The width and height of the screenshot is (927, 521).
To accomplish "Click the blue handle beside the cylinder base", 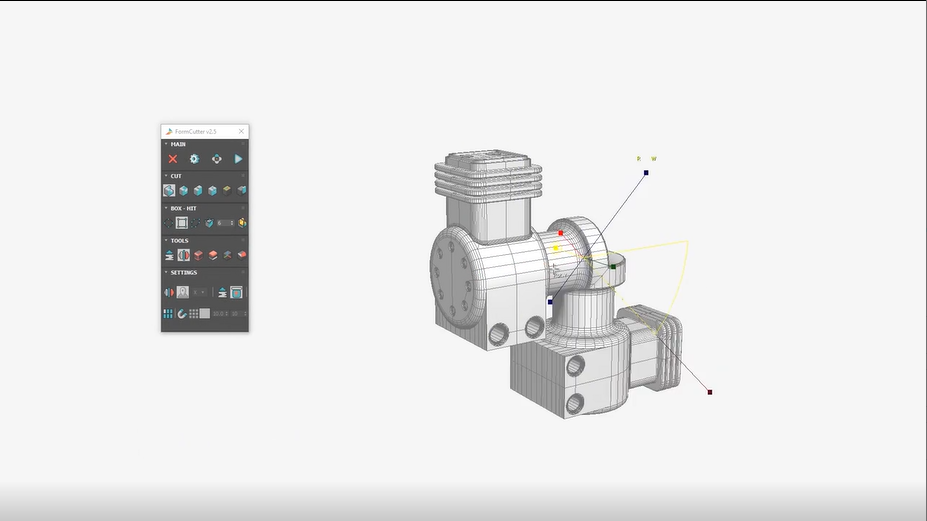I will coord(550,302).
